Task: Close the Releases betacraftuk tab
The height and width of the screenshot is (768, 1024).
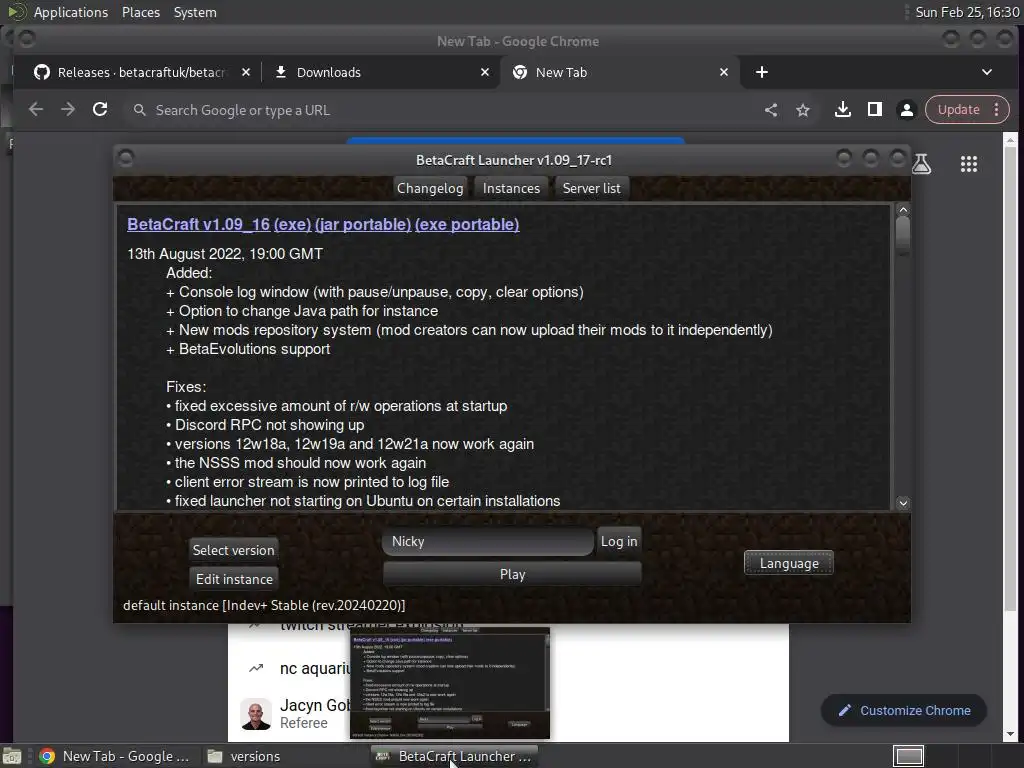Action: pyautogui.click(x=246, y=72)
